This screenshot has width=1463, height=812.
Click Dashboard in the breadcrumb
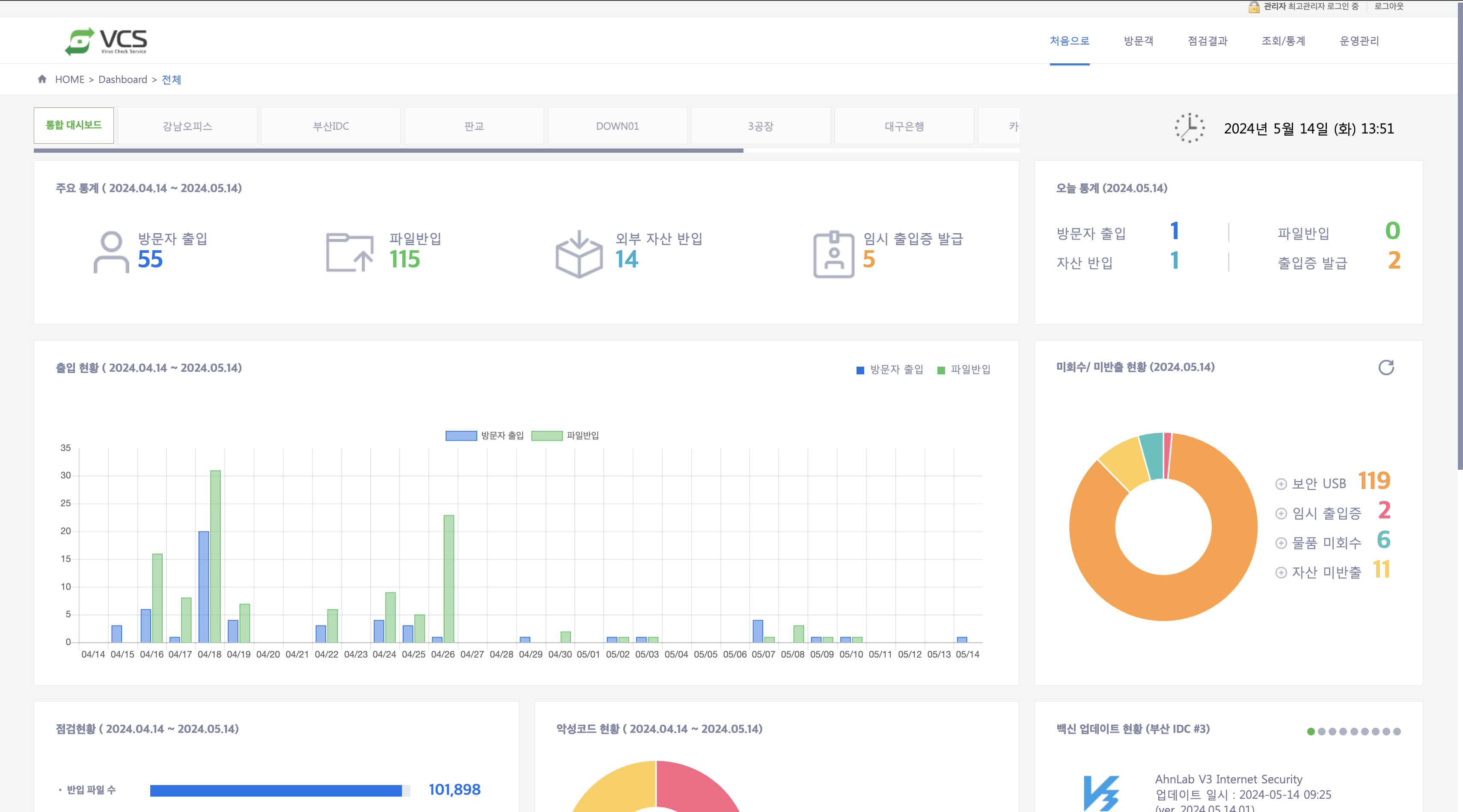pyautogui.click(x=123, y=80)
